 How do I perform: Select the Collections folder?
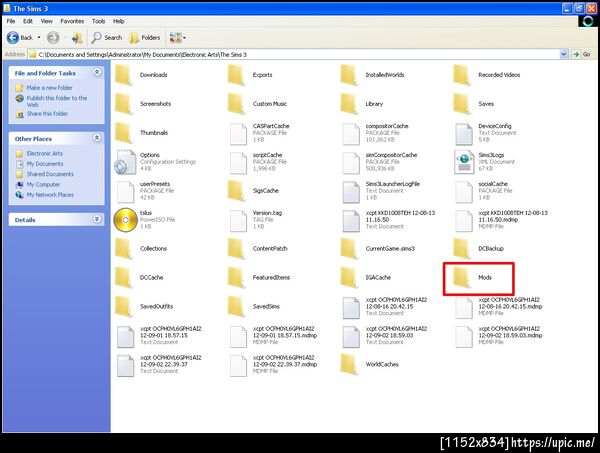[x=141, y=248]
